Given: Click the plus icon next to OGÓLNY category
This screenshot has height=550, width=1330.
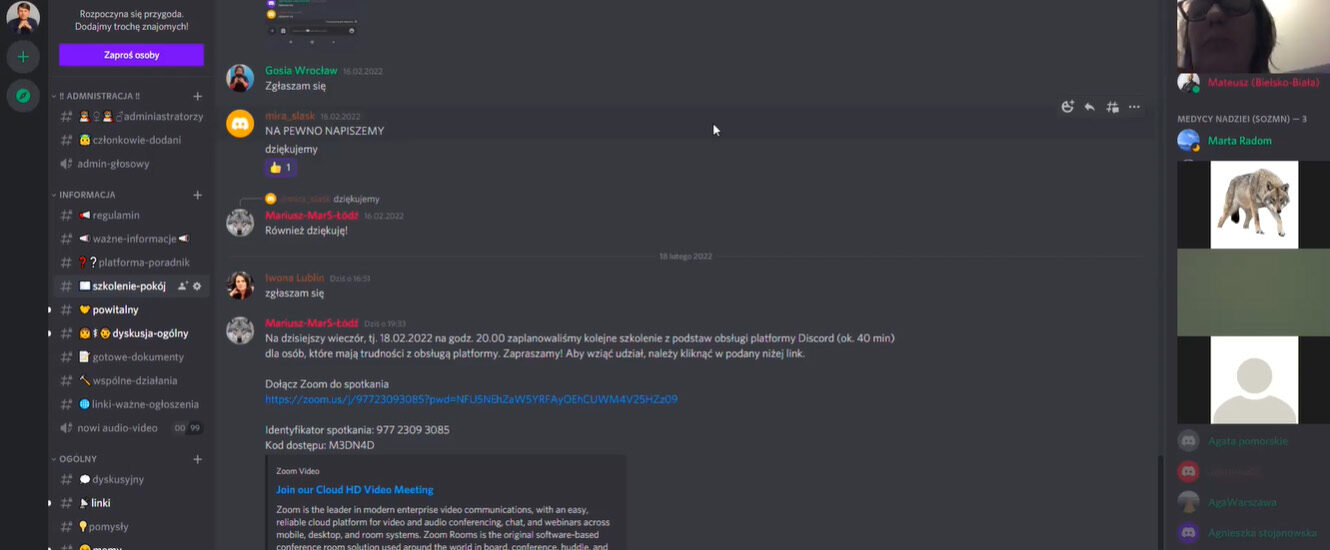Looking at the screenshot, I should click(x=197, y=459).
